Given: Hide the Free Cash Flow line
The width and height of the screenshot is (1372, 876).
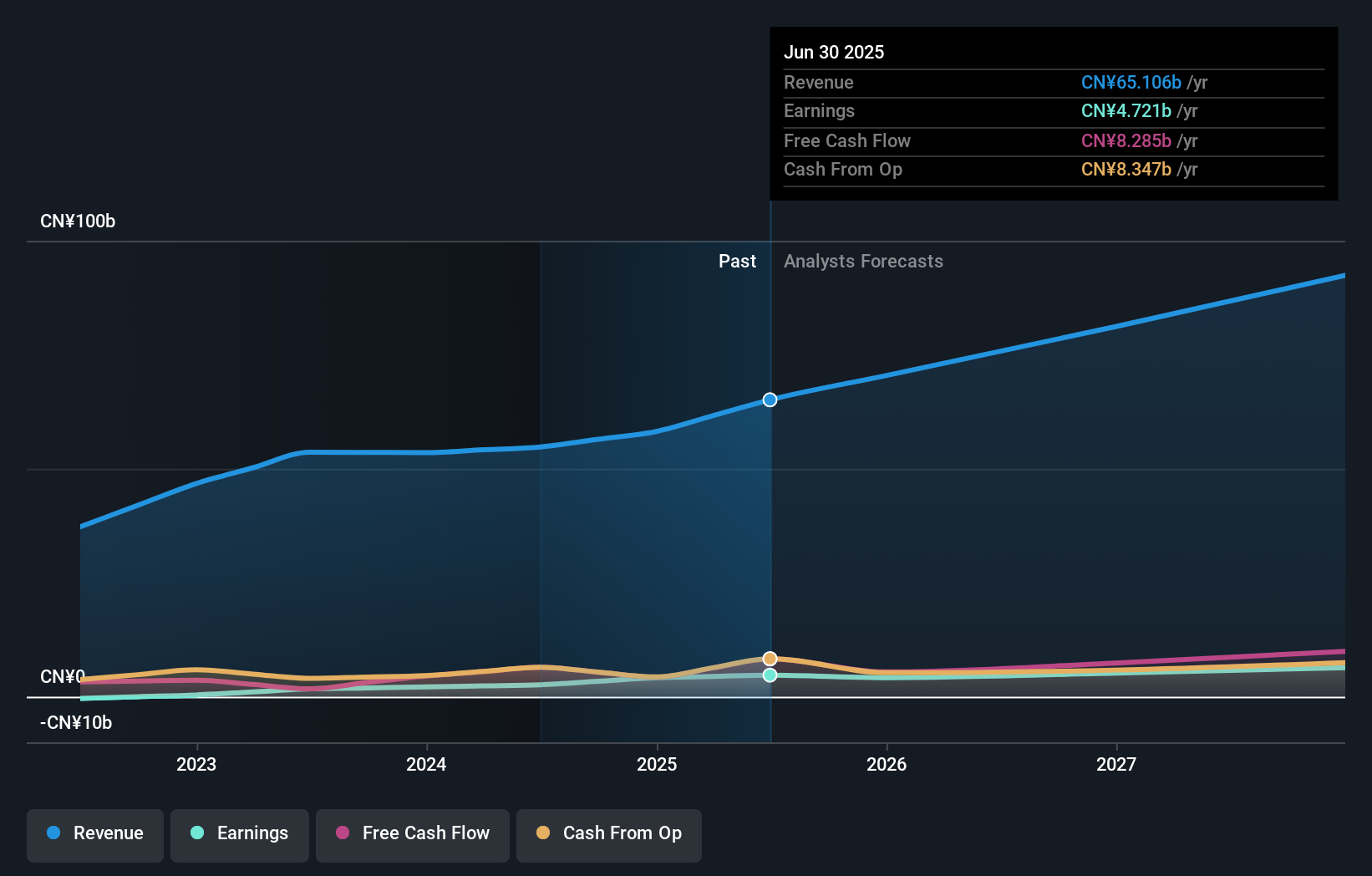Looking at the screenshot, I should (412, 833).
